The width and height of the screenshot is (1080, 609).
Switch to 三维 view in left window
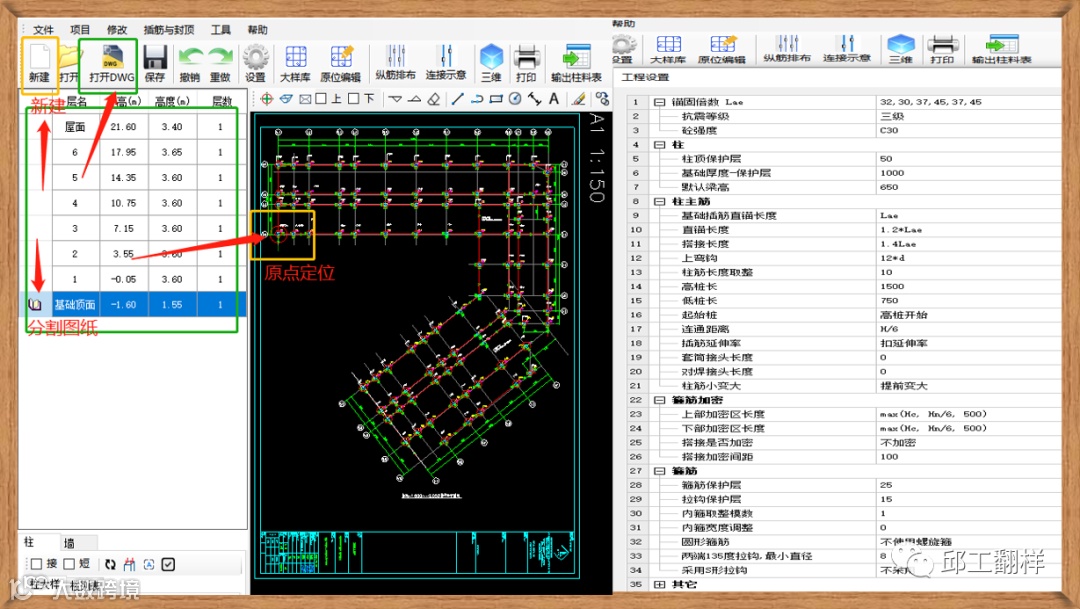coord(491,63)
